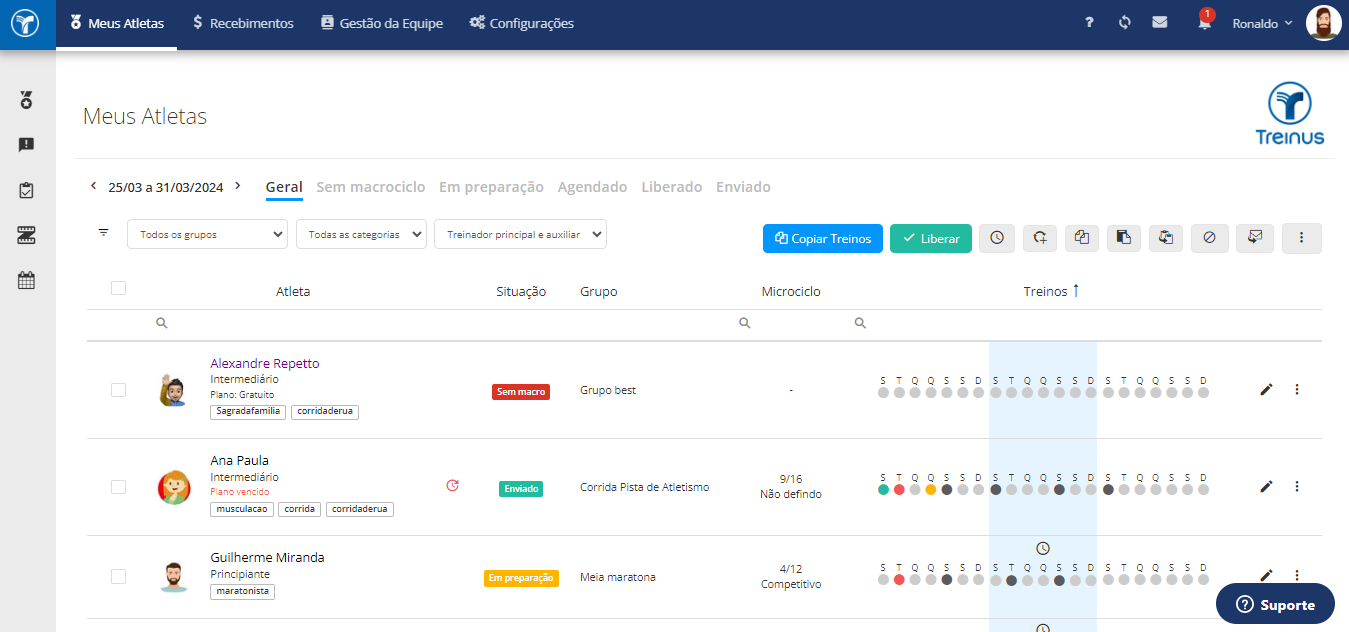Screen dimensions: 1349x632
Task: Click the circular arrow plus toolbar button
Action: (1040, 238)
